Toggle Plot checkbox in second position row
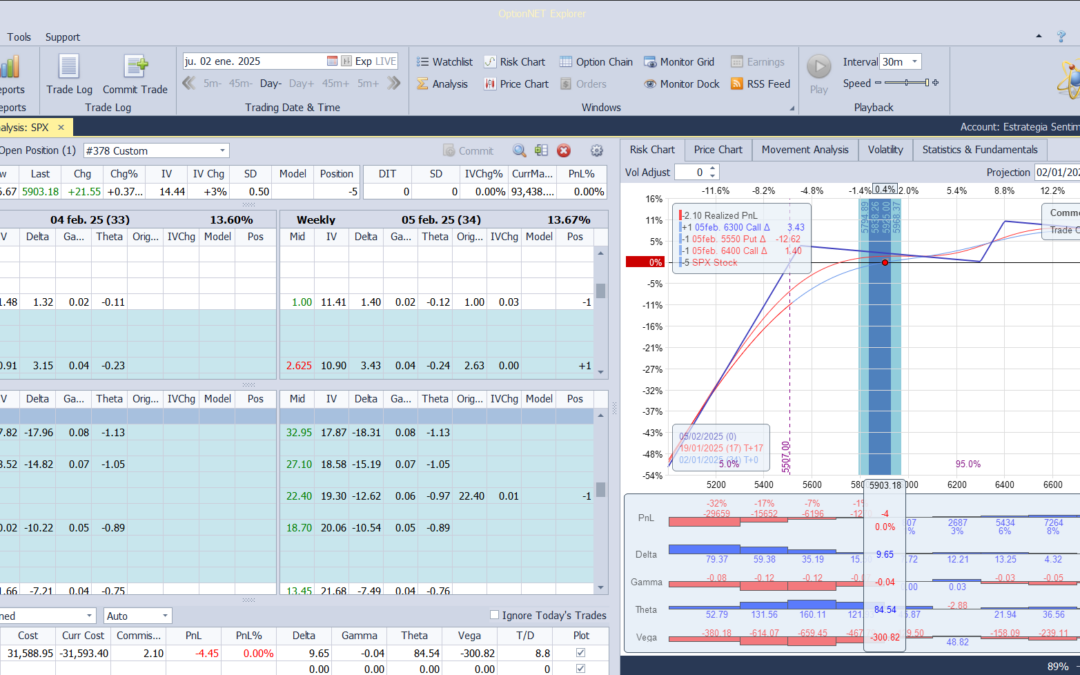The image size is (1080, 675). click(x=581, y=669)
